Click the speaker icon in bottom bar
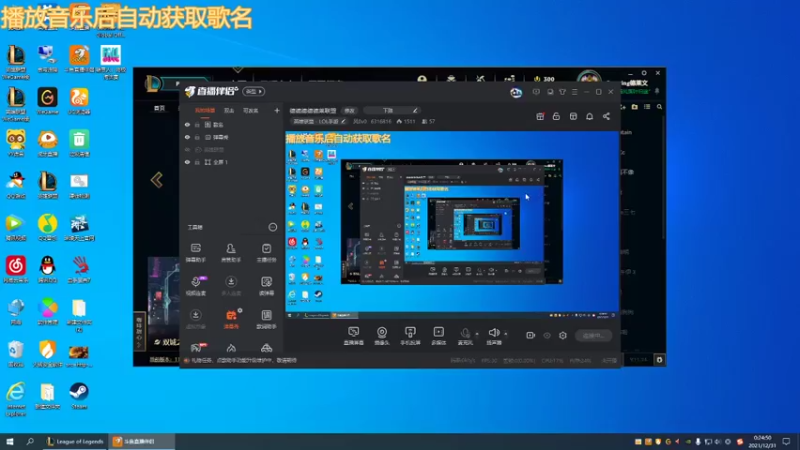Image resolution: width=800 pixels, height=450 pixels. click(x=493, y=333)
